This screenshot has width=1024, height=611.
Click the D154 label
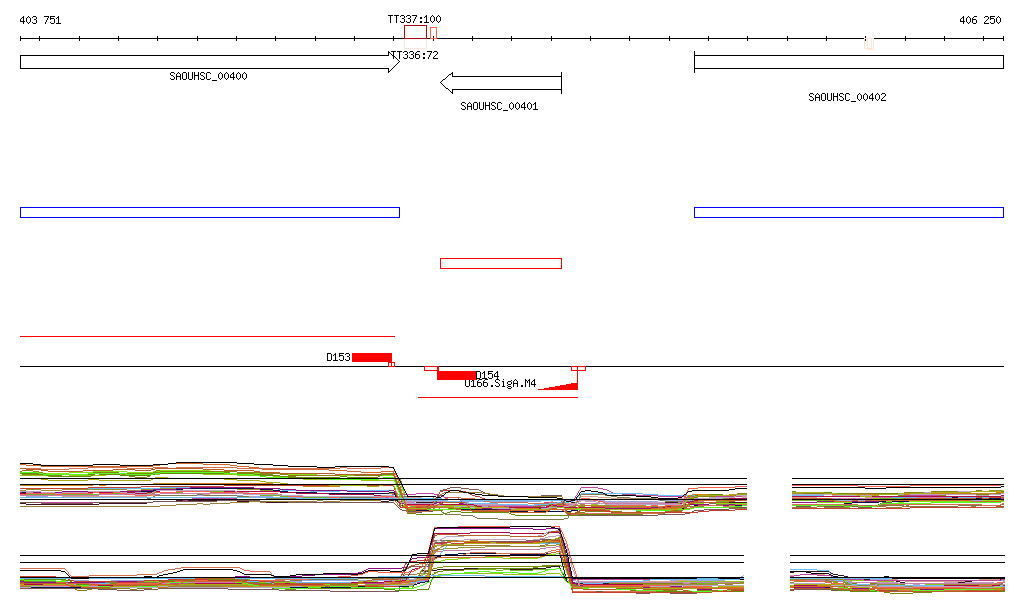click(x=487, y=375)
